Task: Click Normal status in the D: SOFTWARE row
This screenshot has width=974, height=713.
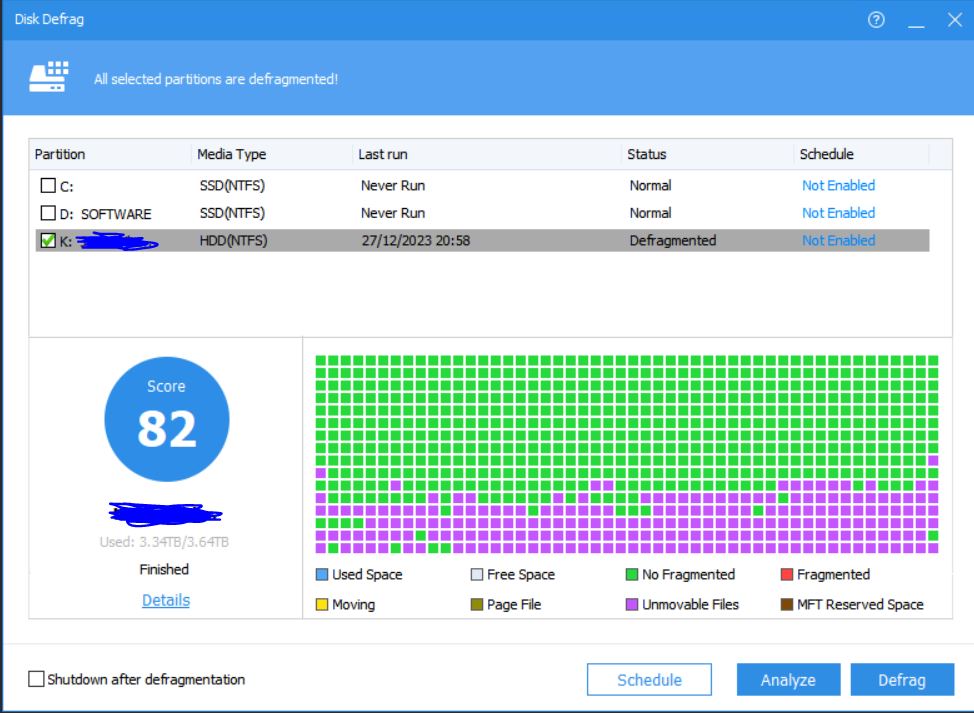Action: pos(650,213)
